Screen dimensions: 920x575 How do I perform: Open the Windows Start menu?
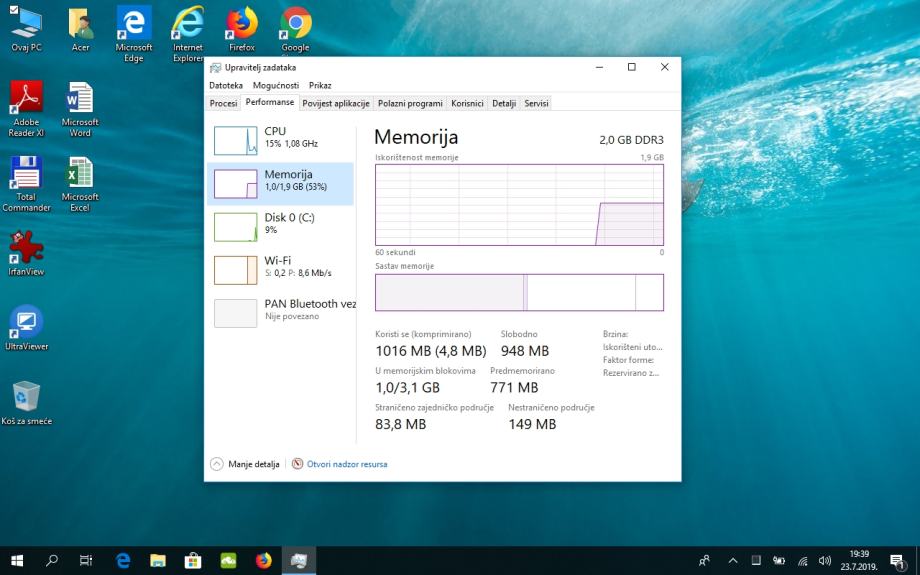click(17, 561)
